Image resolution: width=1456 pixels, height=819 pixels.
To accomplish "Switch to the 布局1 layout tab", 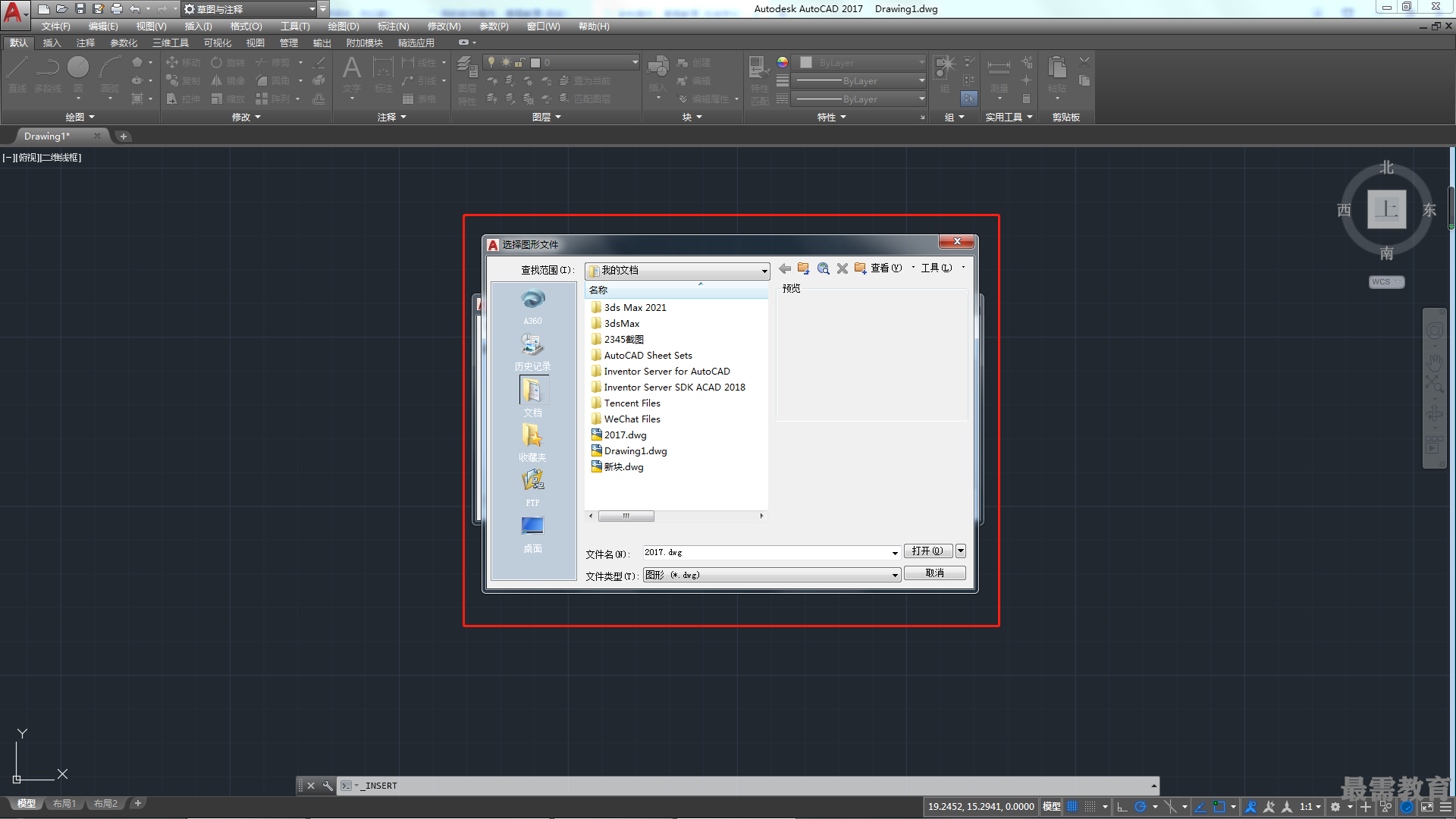I will click(64, 804).
